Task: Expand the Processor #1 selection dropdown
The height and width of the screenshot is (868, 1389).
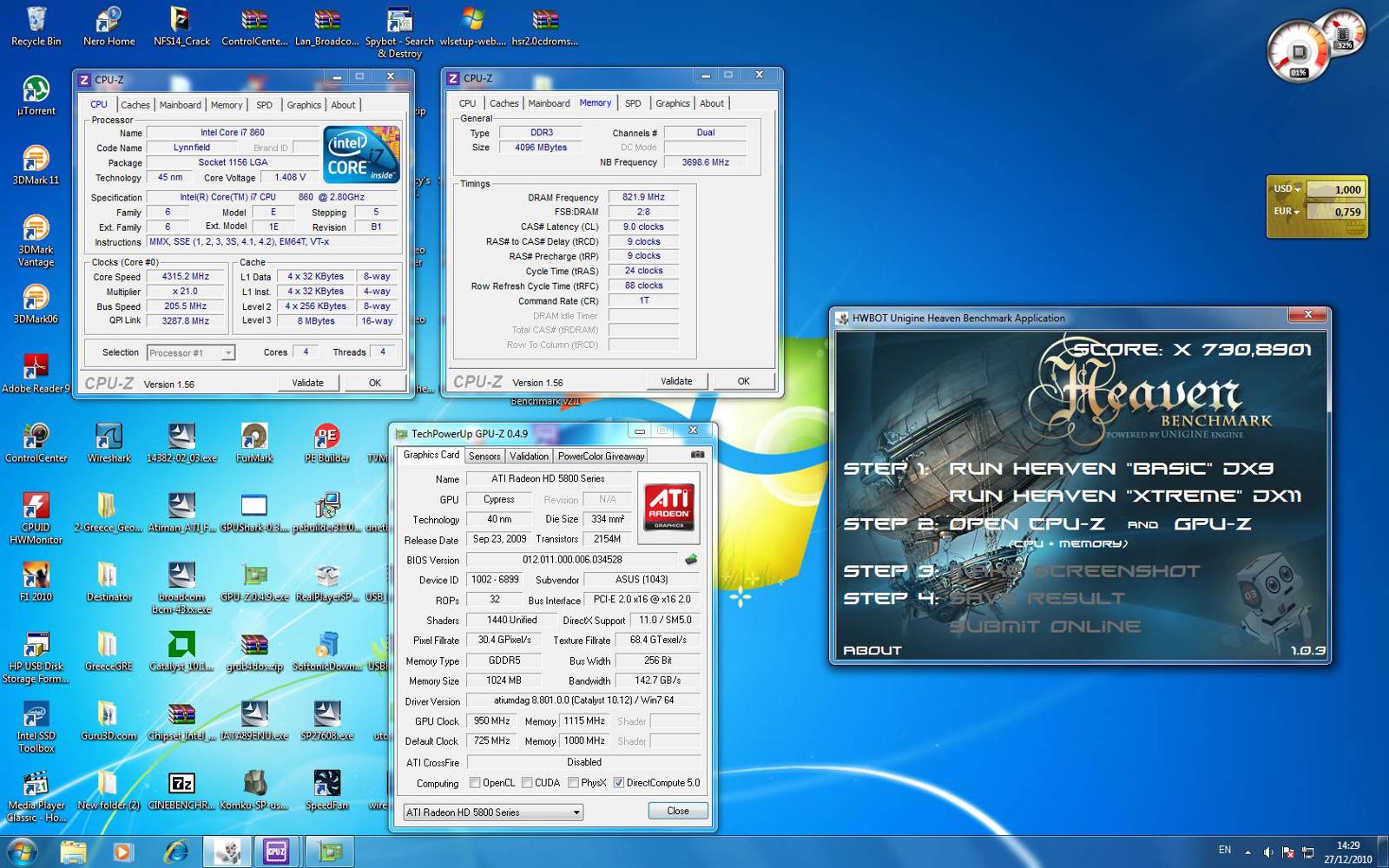Action: [x=227, y=352]
